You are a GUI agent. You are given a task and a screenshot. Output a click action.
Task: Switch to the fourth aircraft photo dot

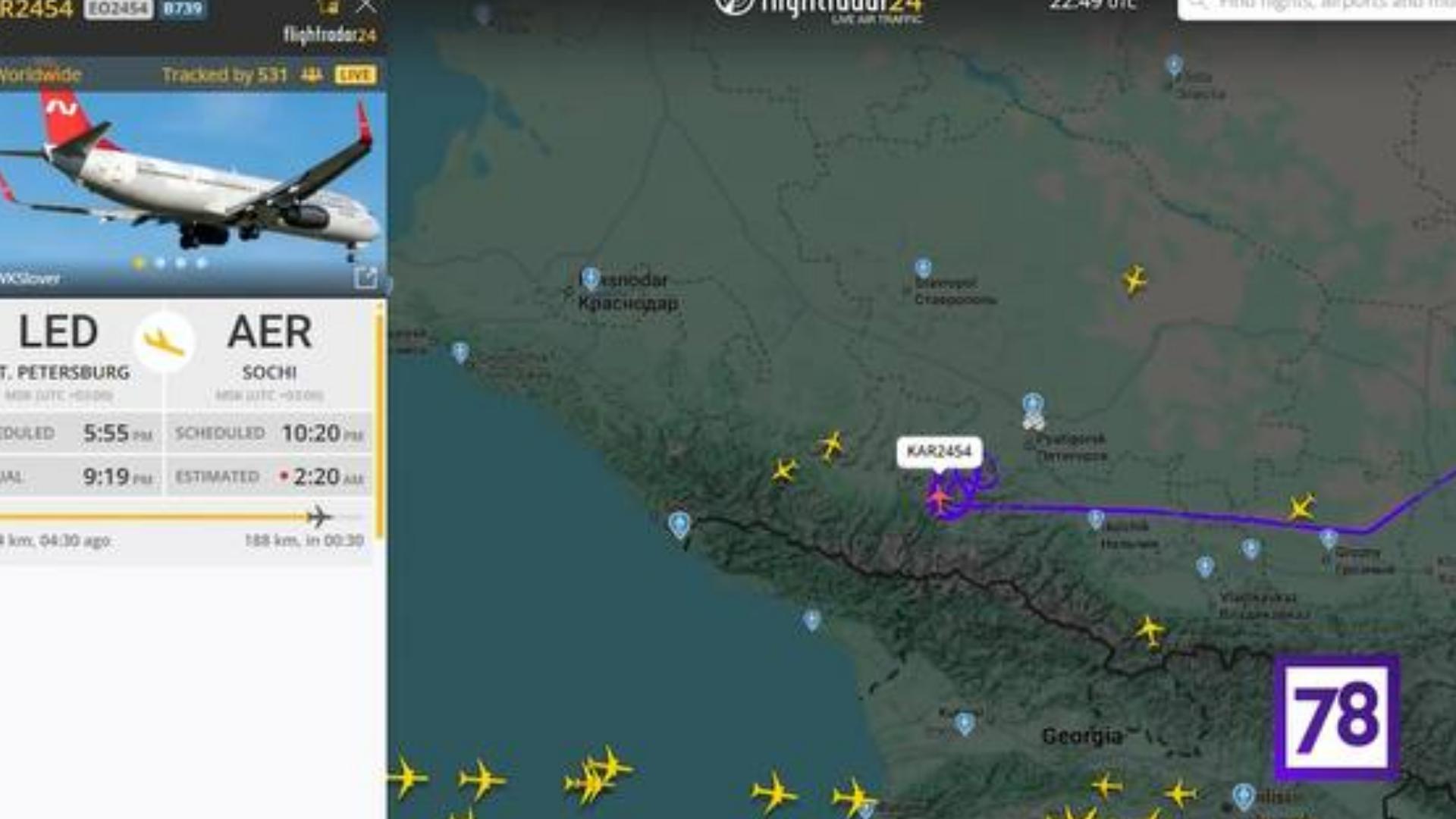(x=202, y=263)
